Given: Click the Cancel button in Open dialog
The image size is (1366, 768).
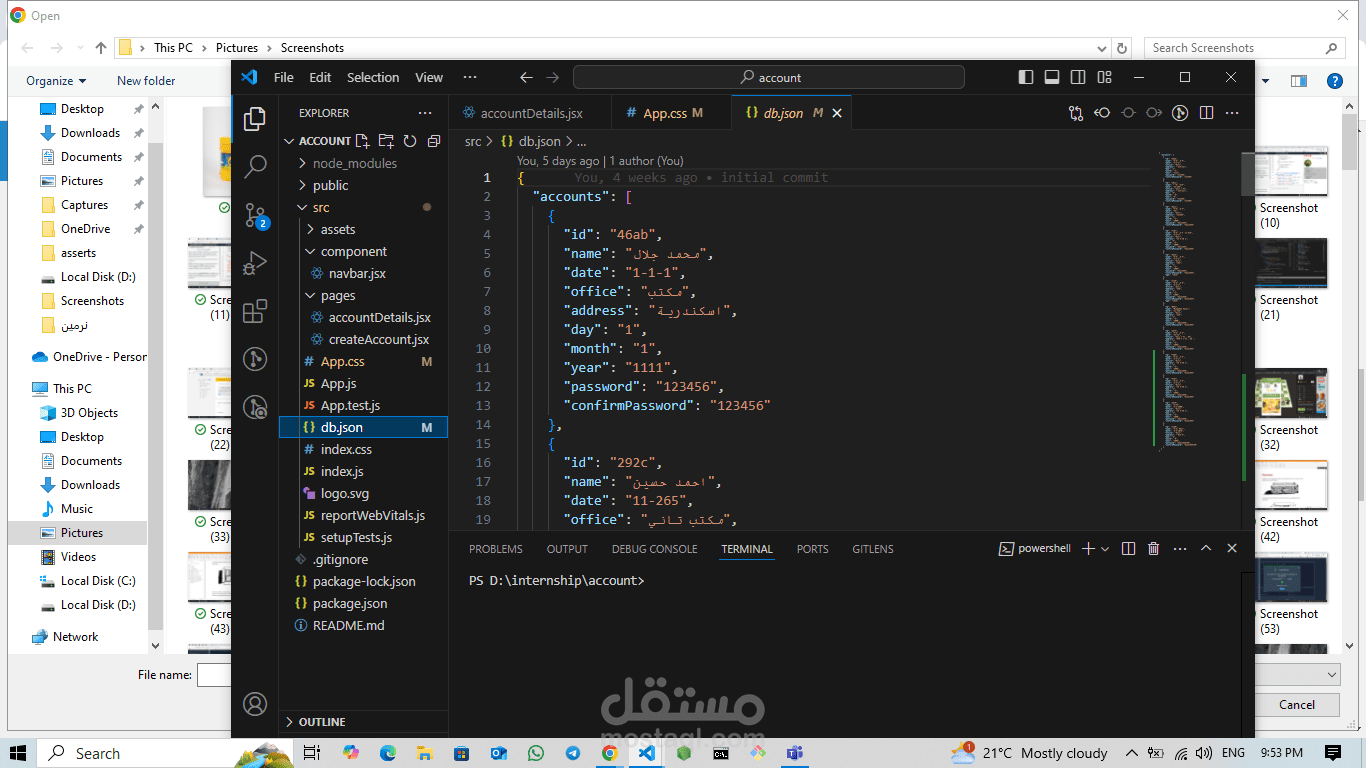Looking at the screenshot, I should pos(1296,704).
